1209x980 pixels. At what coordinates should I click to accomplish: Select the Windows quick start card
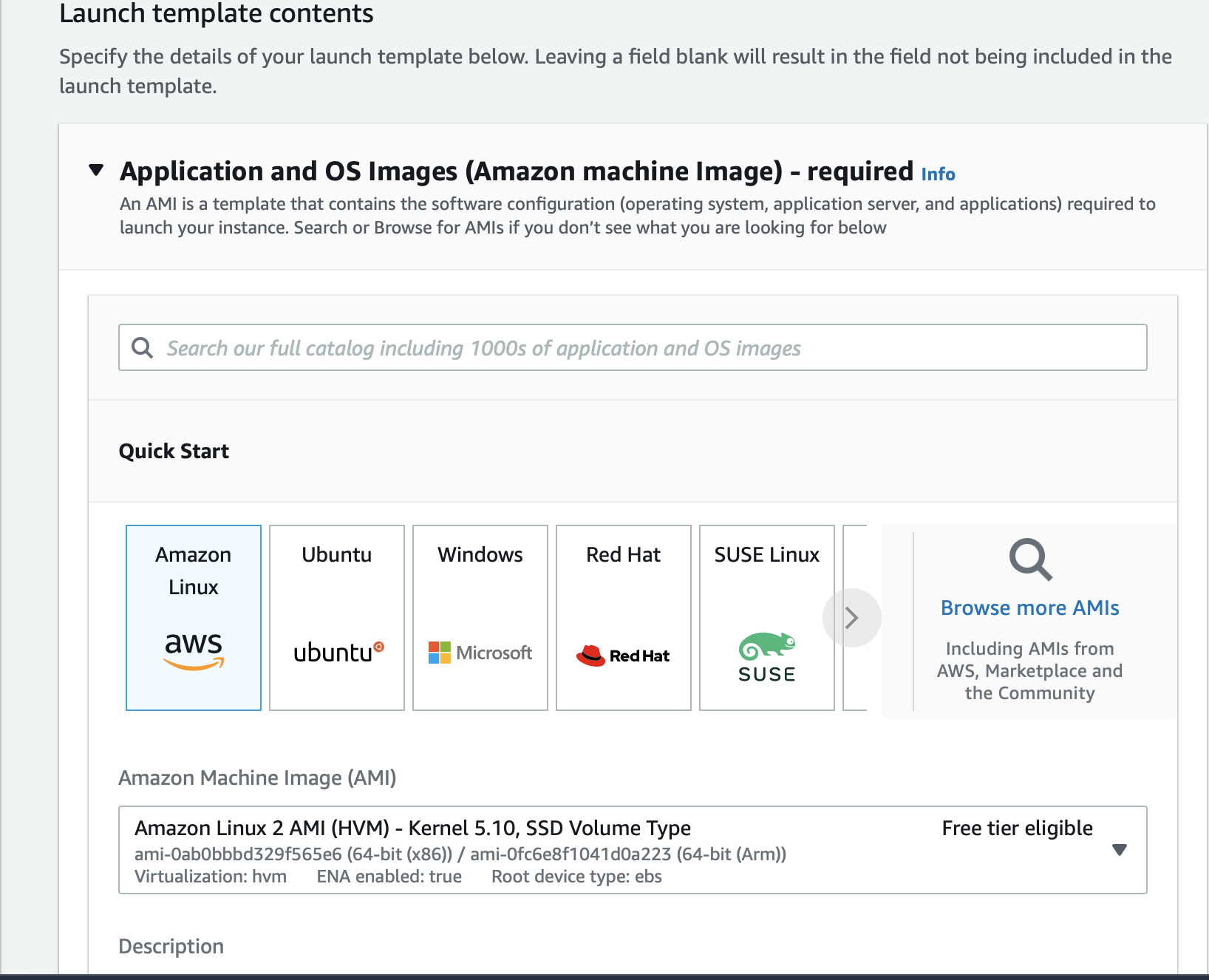(480, 618)
